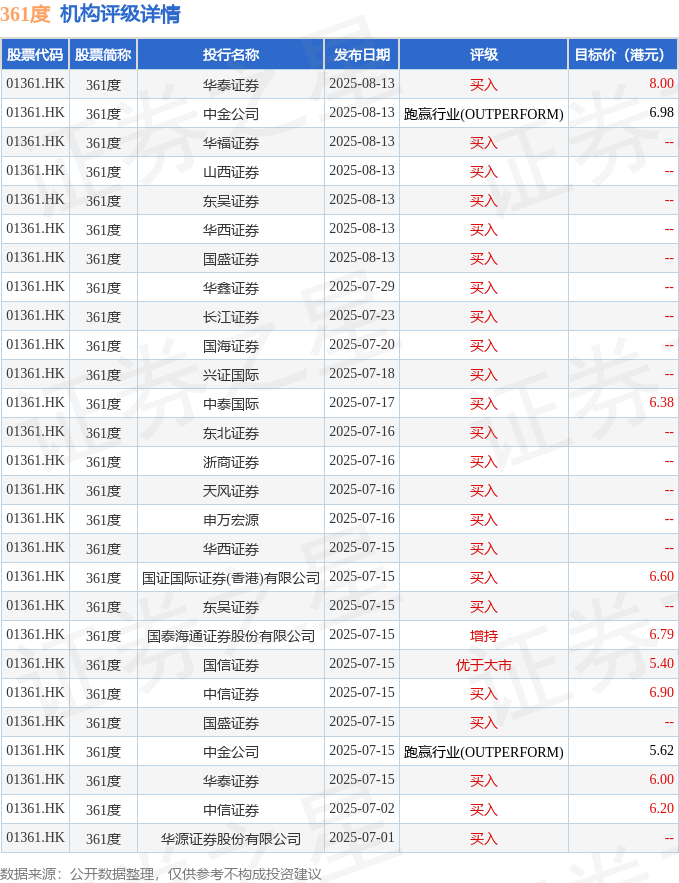
Task: Click the 中泰国际 cell
Action: point(231,404)
